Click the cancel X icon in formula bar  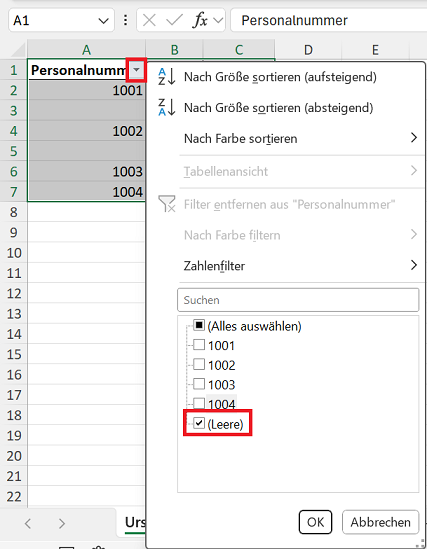tap(149, 20)
